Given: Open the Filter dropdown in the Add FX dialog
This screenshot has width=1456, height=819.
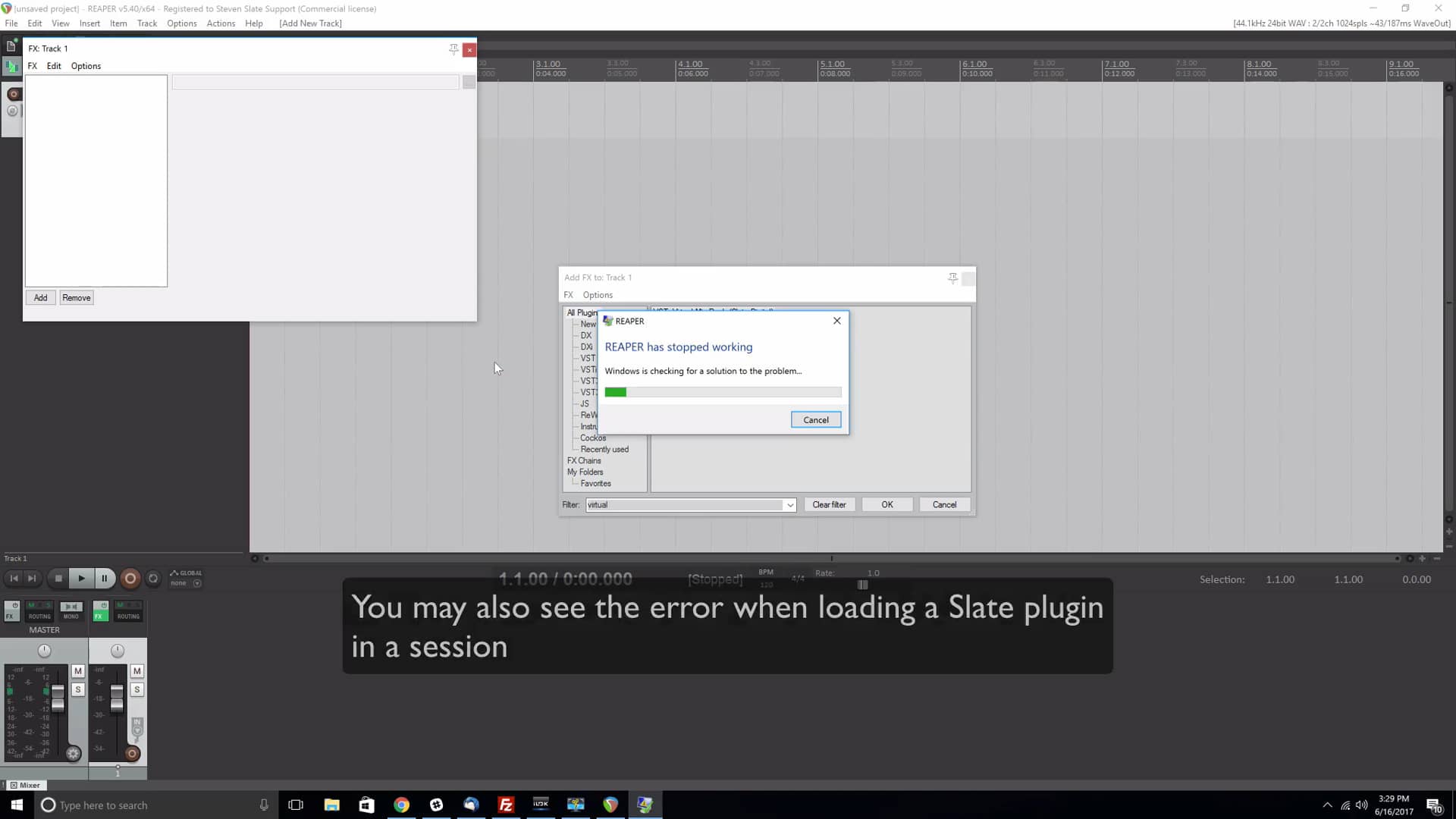Looking at the screenshot, I should tap(790, 504).
